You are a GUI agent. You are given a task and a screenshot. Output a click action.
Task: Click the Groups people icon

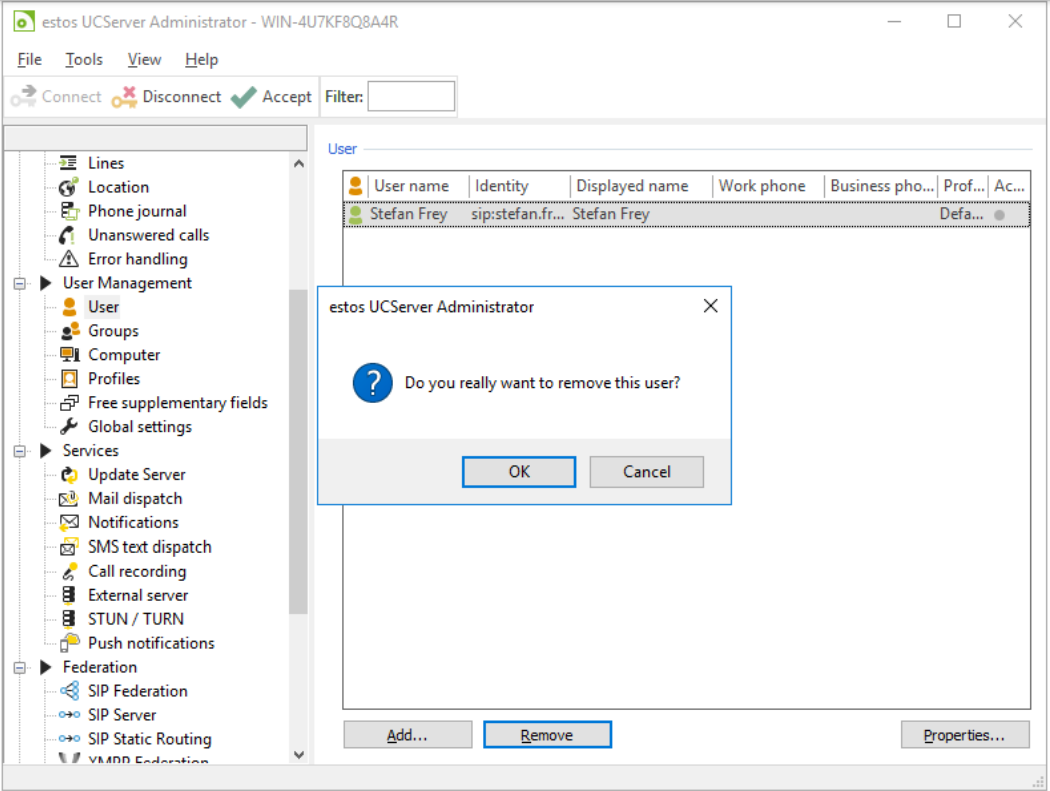pos(69,331)
